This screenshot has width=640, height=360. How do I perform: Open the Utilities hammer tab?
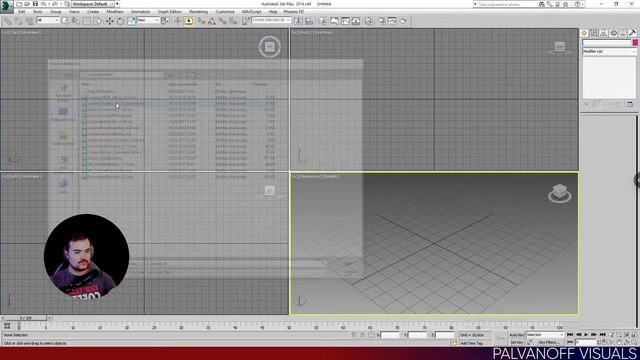click(x=633, y=33)
